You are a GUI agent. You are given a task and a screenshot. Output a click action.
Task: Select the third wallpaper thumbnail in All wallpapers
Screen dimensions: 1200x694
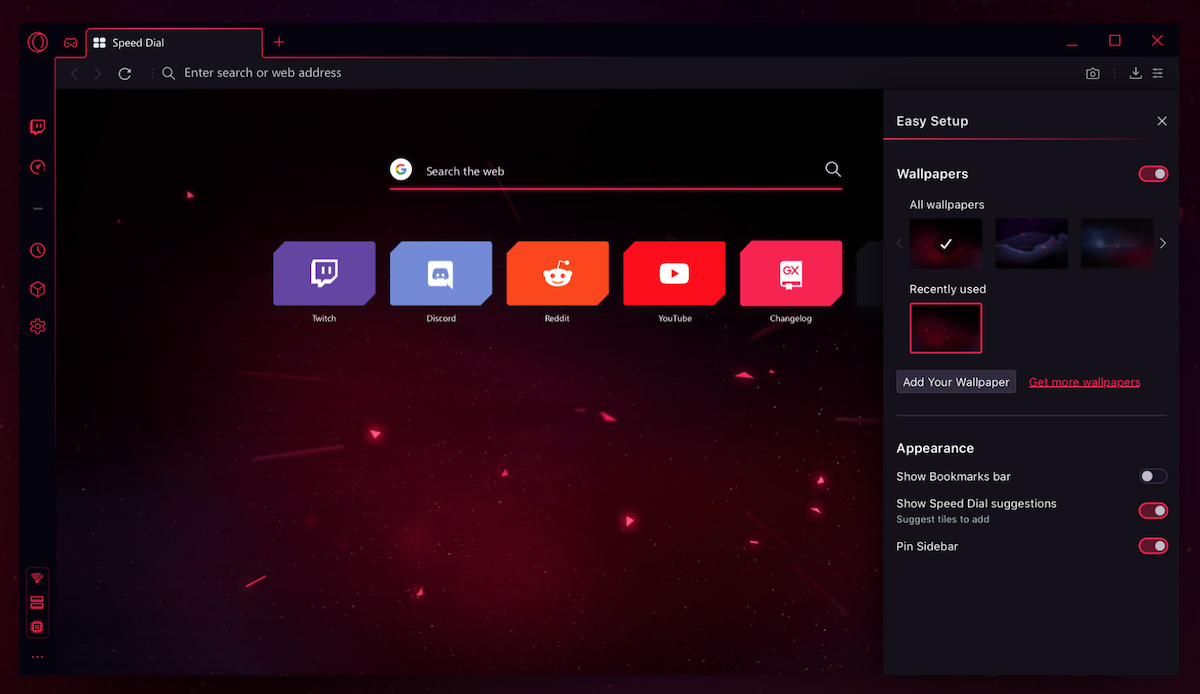coord(1117,243)
